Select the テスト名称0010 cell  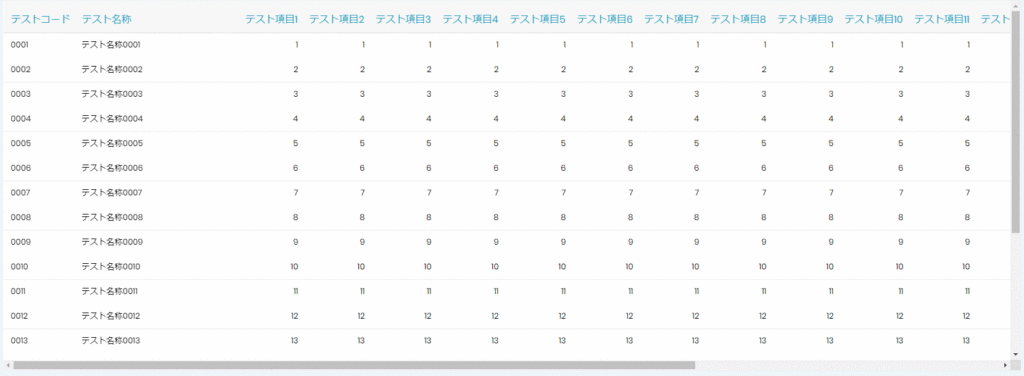point(111,266)
